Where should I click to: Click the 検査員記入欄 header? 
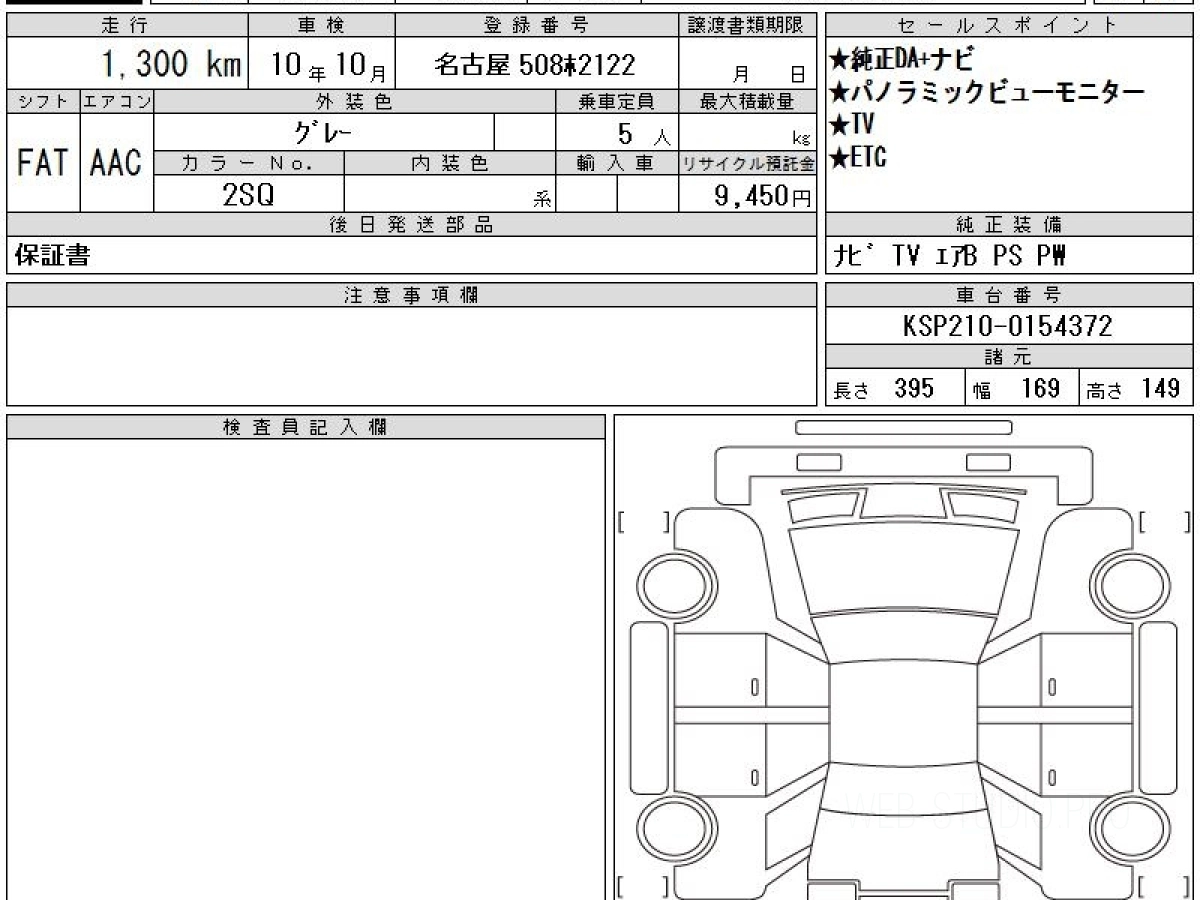click(306, 427)
